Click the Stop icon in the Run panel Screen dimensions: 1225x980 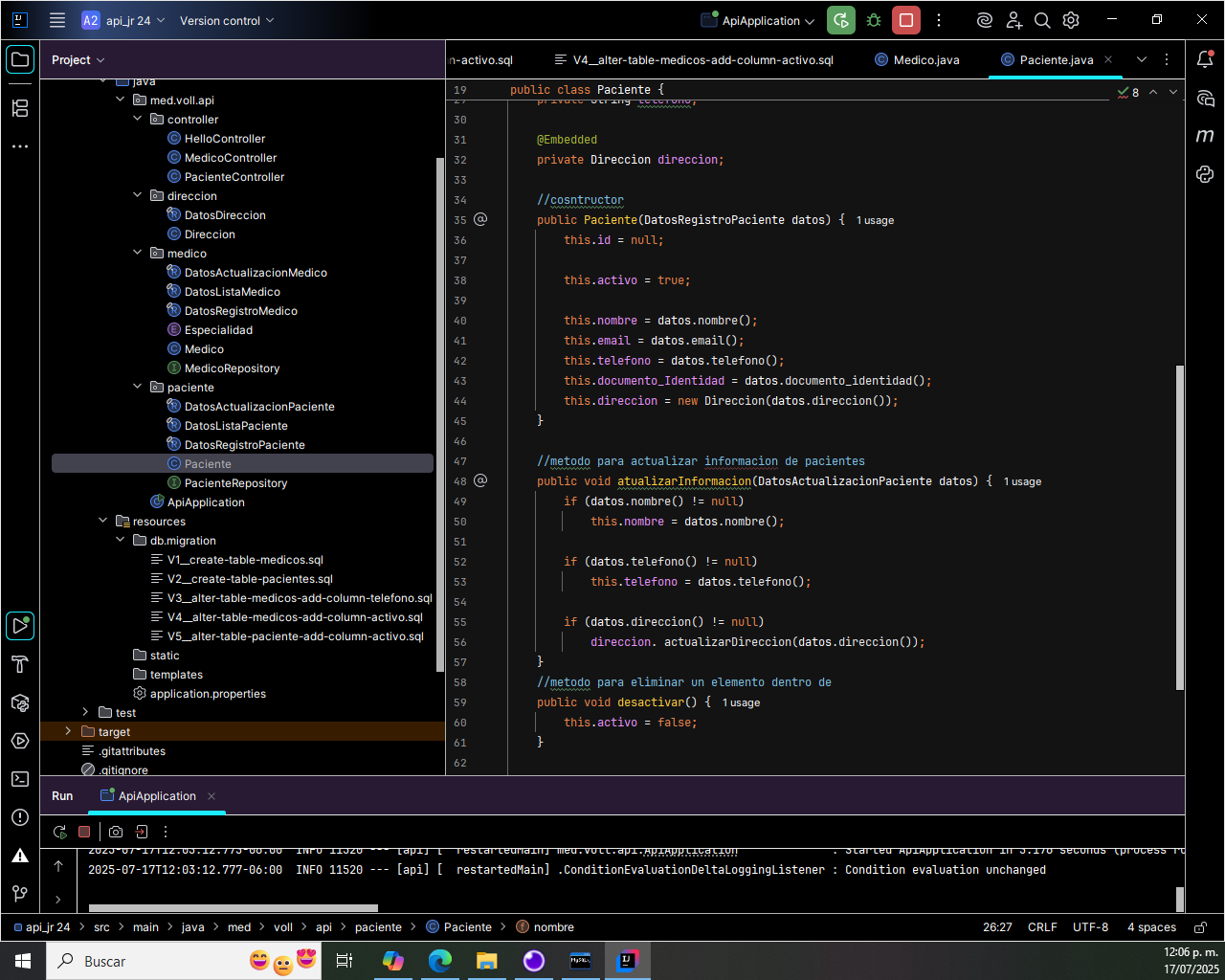point(84,832)
